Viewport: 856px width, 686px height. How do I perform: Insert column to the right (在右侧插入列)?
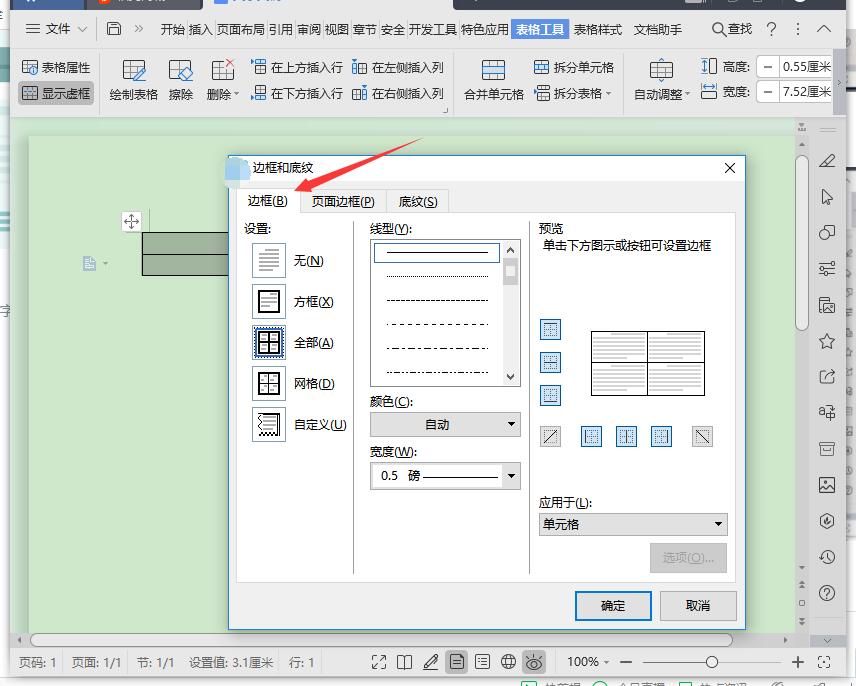[397, 93]
